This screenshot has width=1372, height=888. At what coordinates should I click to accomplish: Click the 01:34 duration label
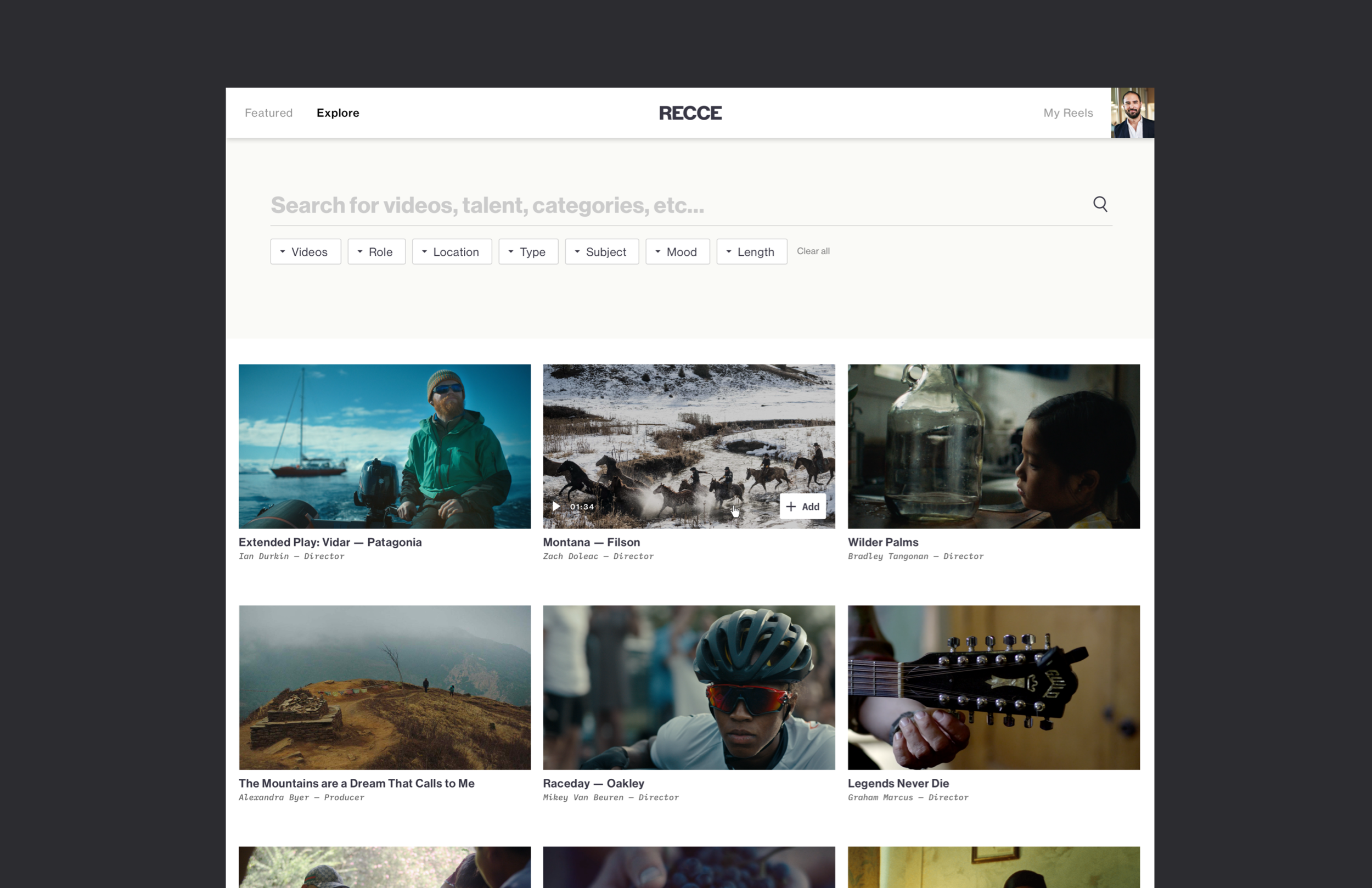point(582,507)
